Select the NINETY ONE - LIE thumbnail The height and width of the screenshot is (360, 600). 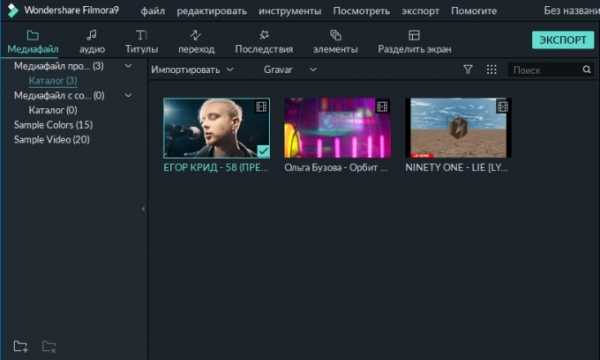[458, 128]
